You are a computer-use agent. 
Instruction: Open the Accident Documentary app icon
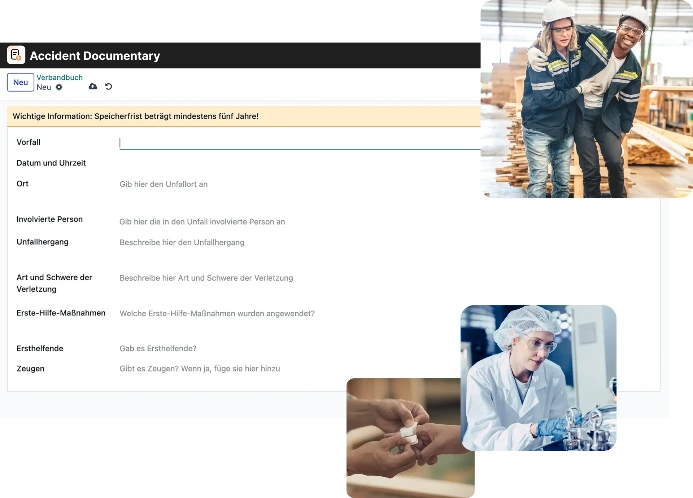pyautogui.click(x=16, y=55)
